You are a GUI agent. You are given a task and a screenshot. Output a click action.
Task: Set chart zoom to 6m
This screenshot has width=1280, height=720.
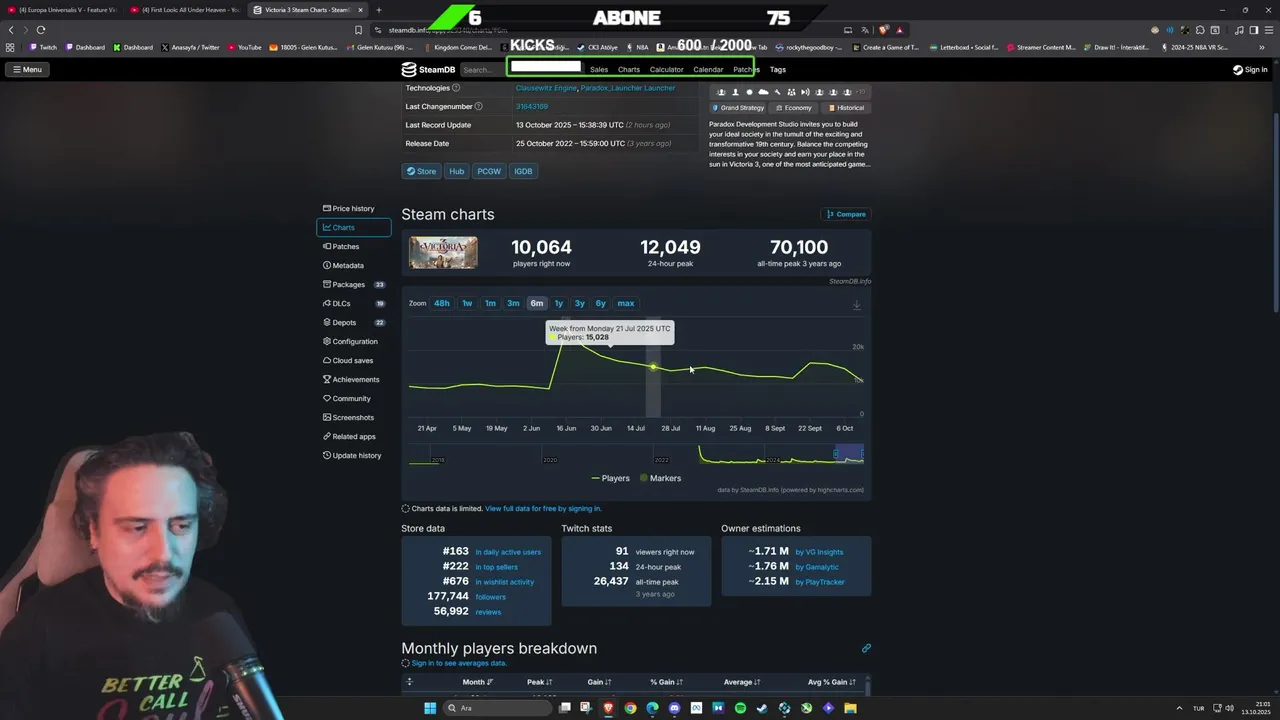[537, 303]
